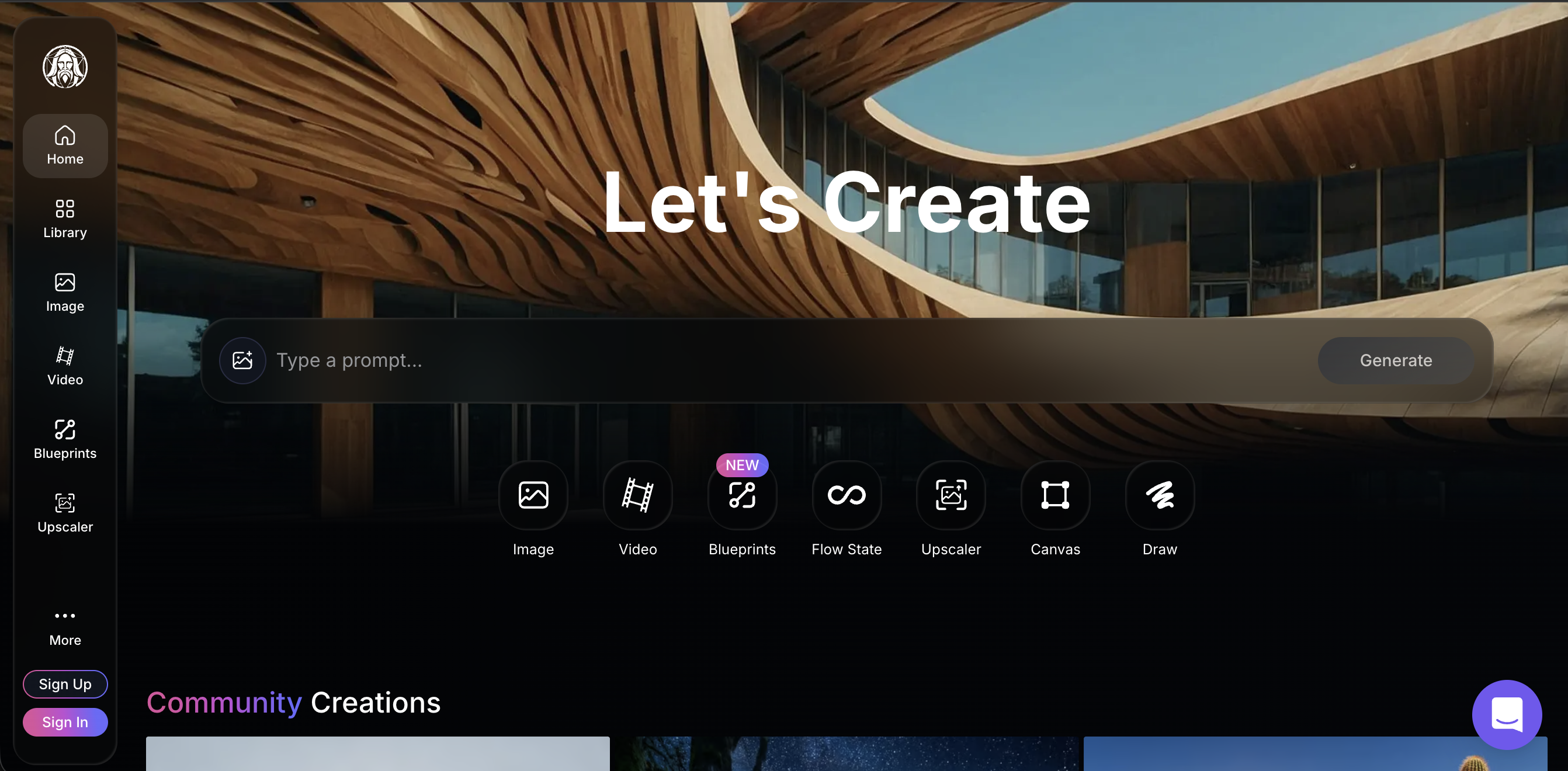Click the Leonardo wizard logo
Image resolution: width=1568 pixels, height=771 pixels.
(65, 67)
